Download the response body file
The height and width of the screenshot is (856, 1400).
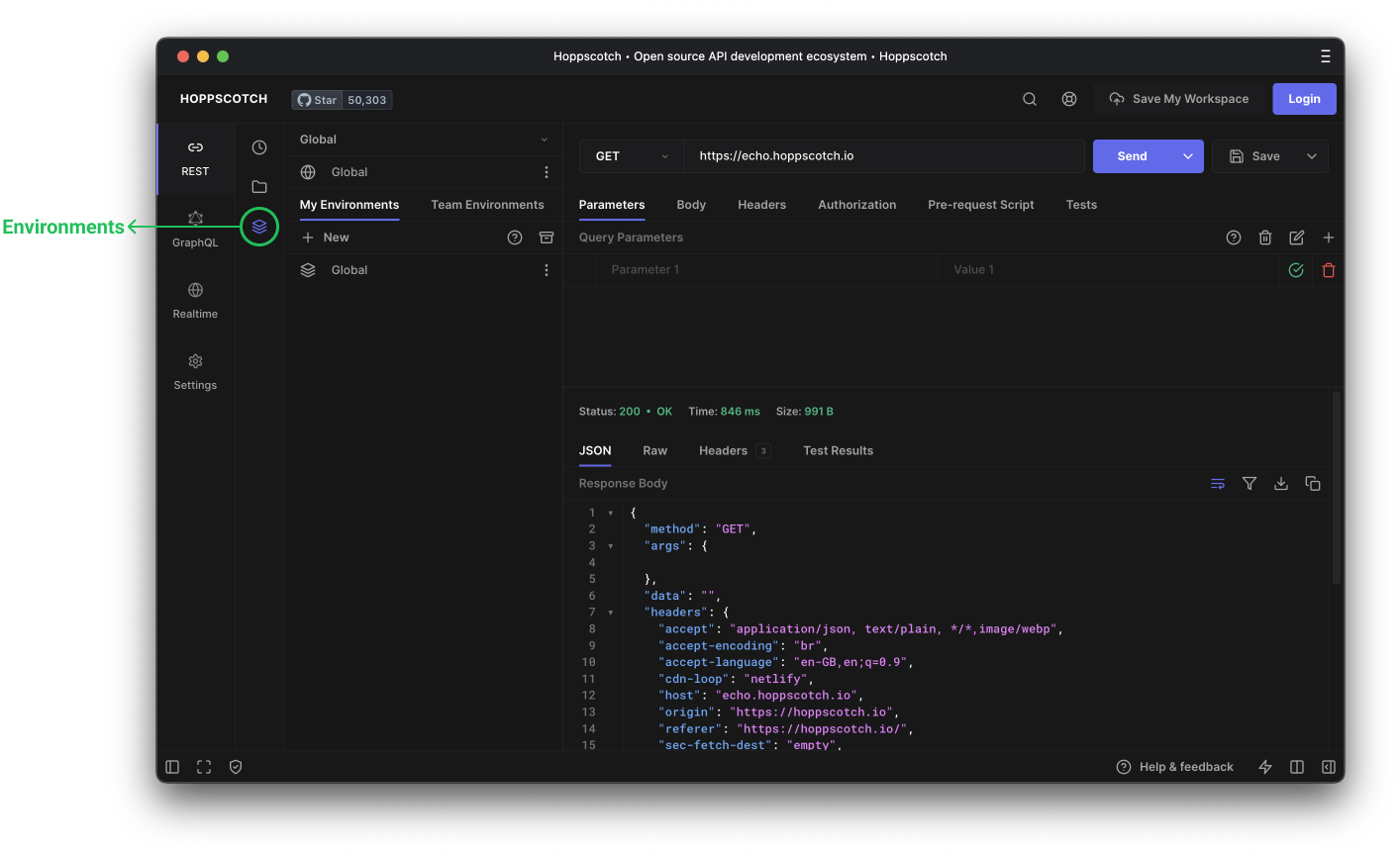(1281, 483)
